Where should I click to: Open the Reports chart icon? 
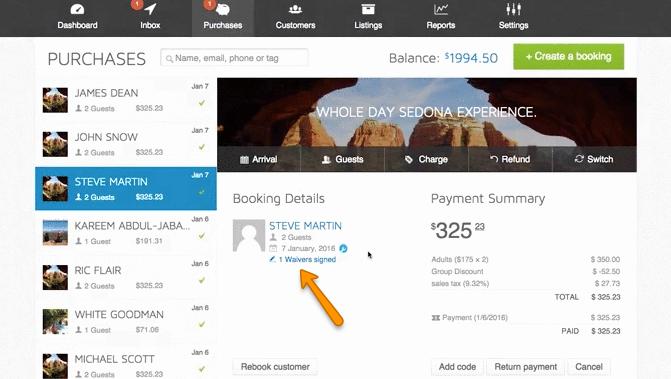(441, 9)
